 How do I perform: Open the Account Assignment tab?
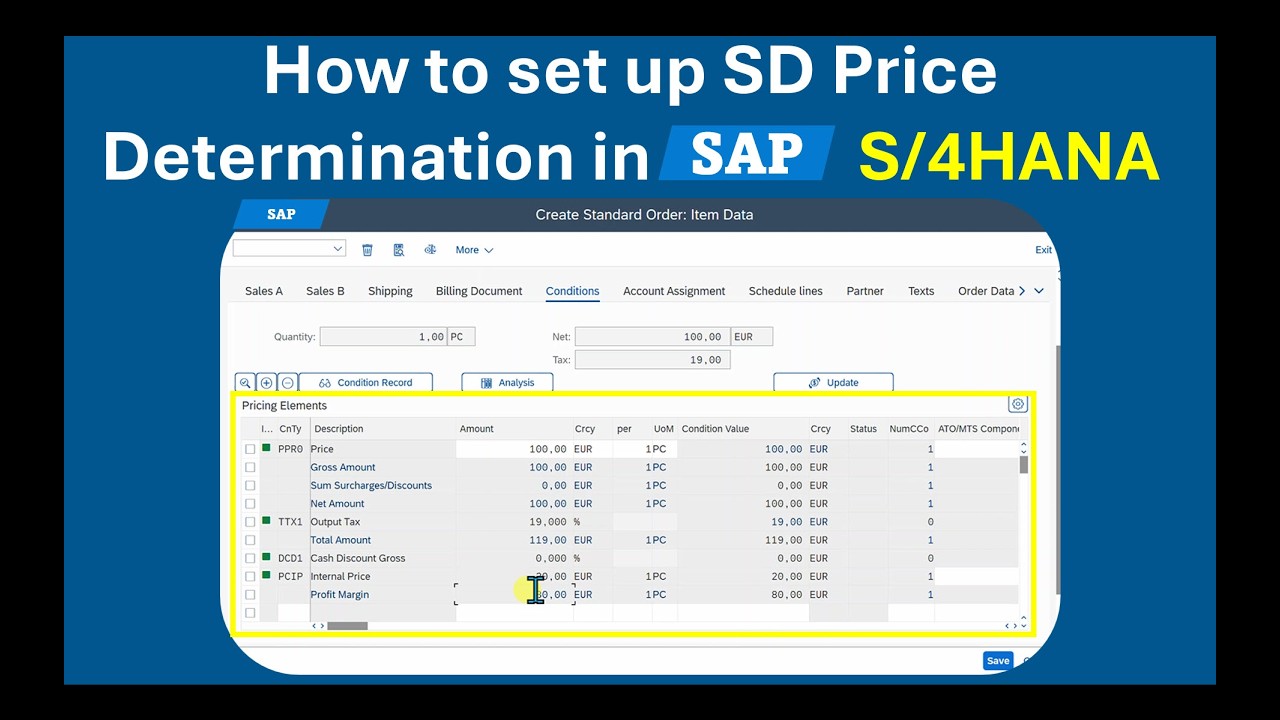674,291
